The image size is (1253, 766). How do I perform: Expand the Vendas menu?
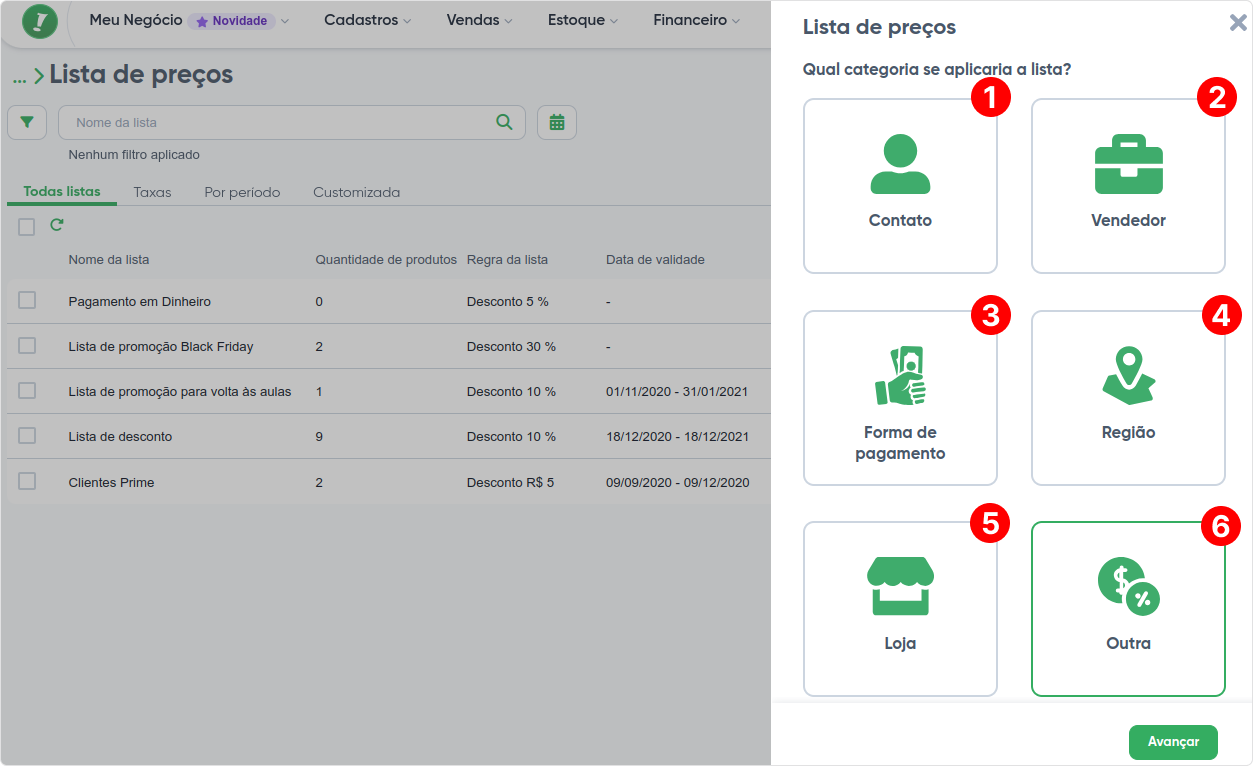pyautogui.click(x=479, y=20)
